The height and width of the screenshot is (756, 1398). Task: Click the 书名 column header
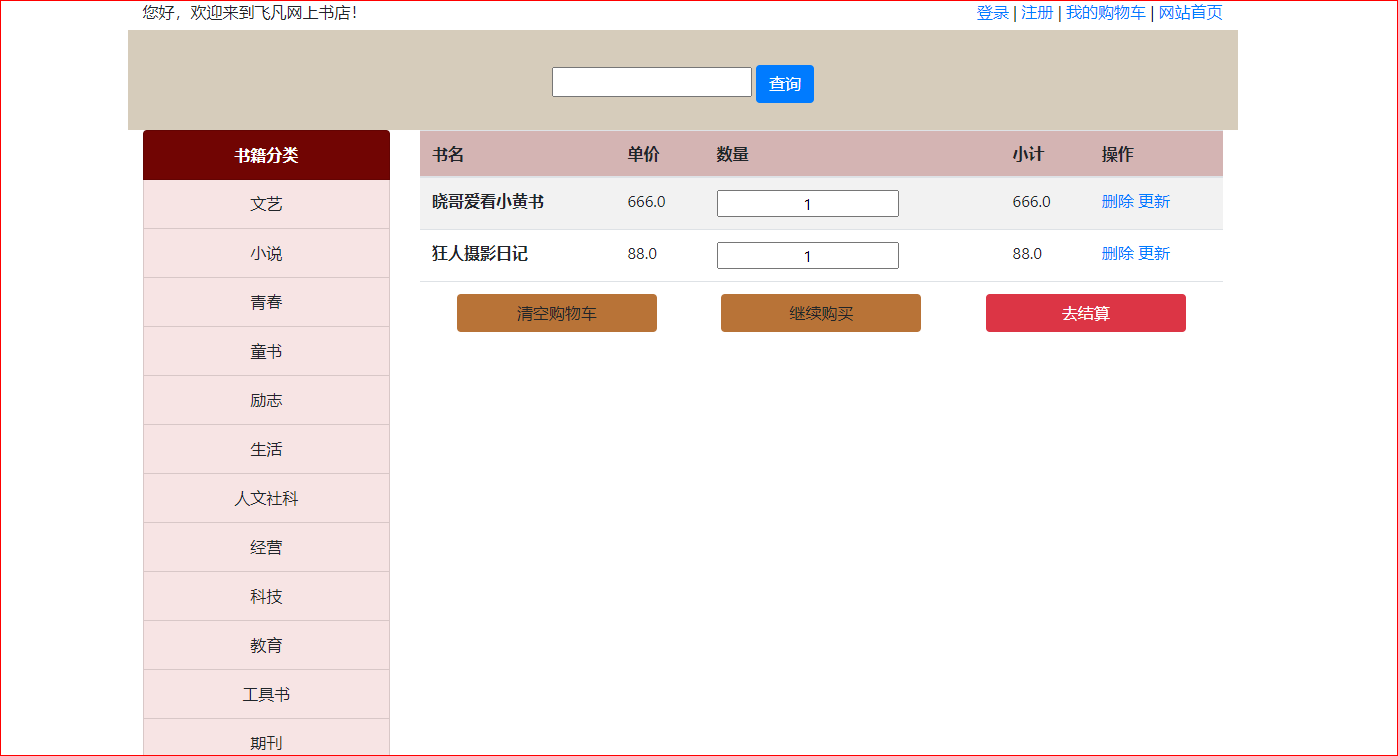[x=448, y=154]
